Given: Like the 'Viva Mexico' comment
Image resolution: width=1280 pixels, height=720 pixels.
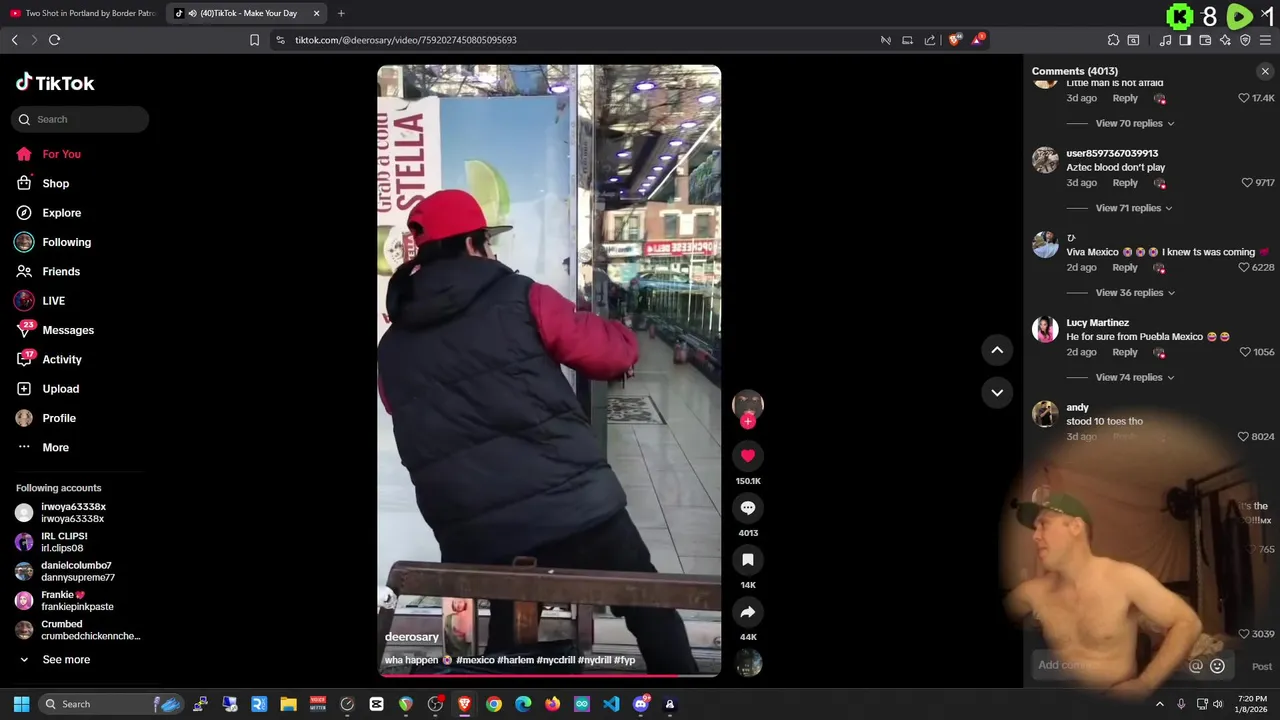Looking at the screenshot, I should tap(1244, 268).
